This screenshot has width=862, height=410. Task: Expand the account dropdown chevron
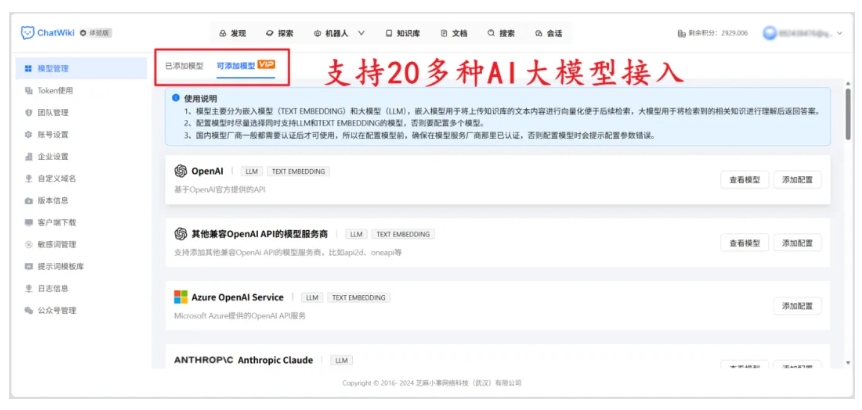click(x=839, y=33)
